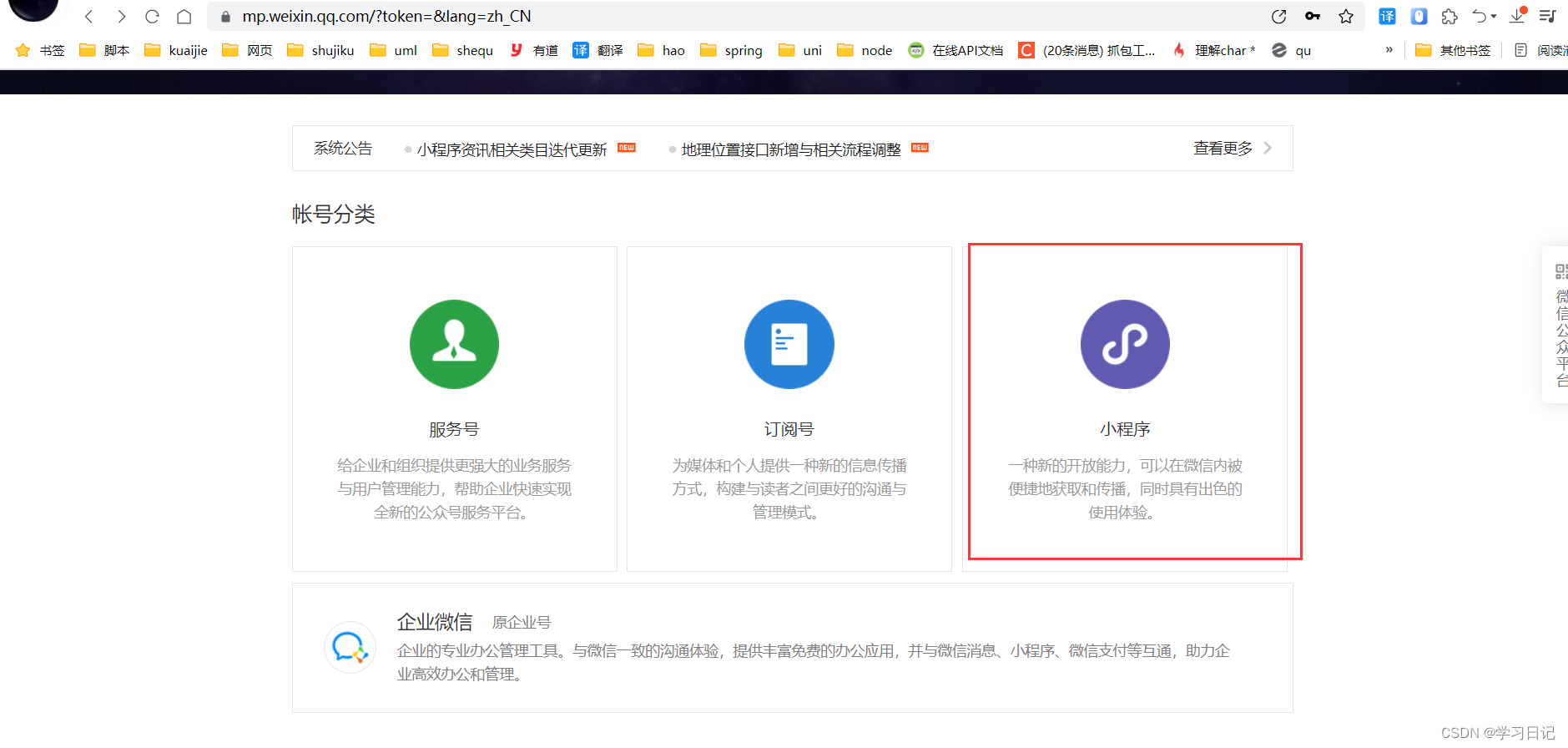
Task: Open the shequ bookmark folder
Action: [463, 50]
